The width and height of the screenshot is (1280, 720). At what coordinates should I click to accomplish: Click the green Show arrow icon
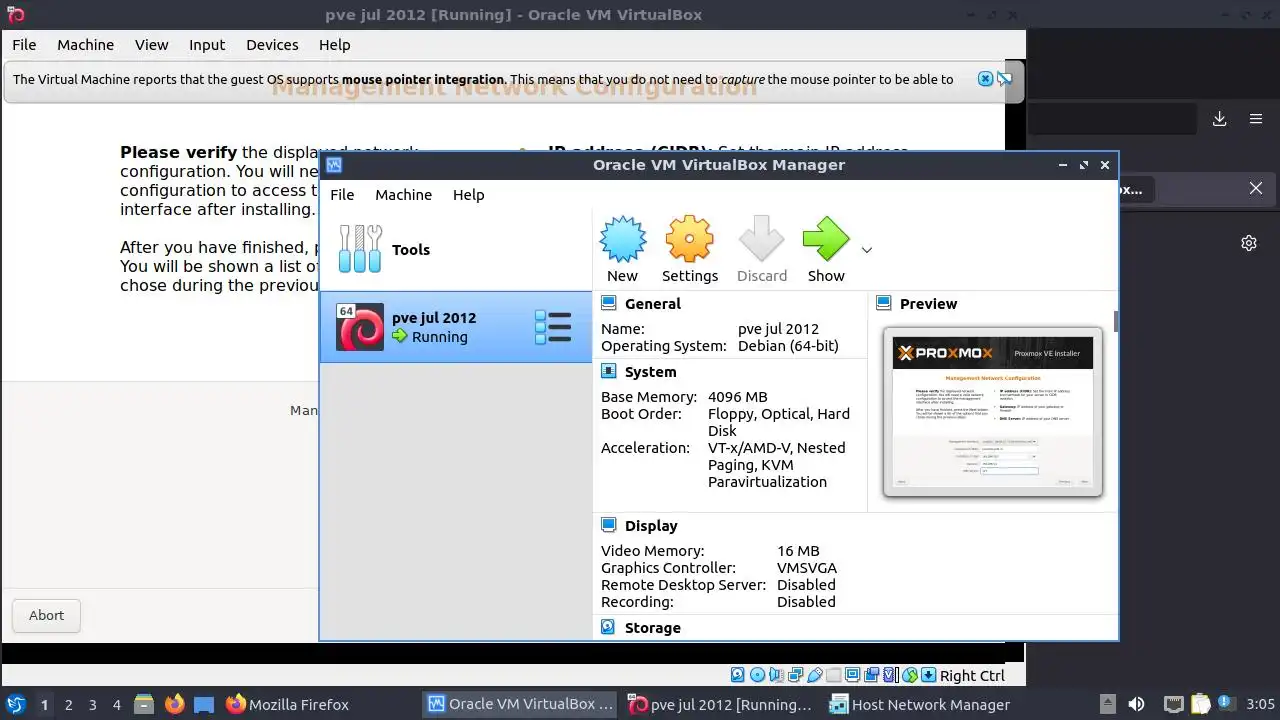826,240
